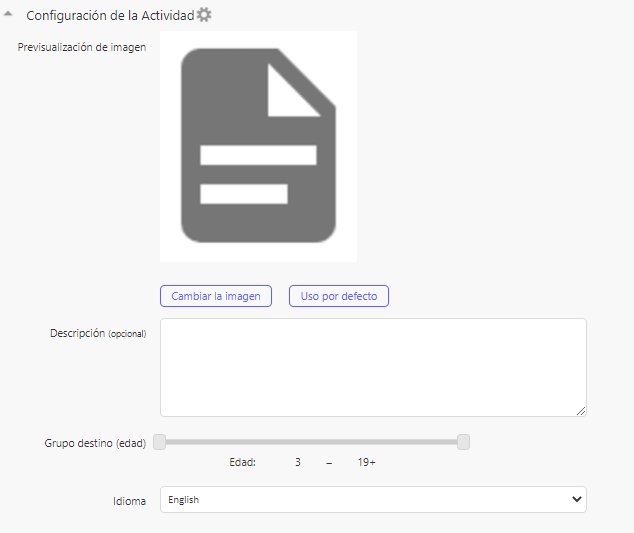Click the Previsualización de imagen label
The width and height of the screenshot is (634, 533).
pyautogui.click(x=82, y=47)
